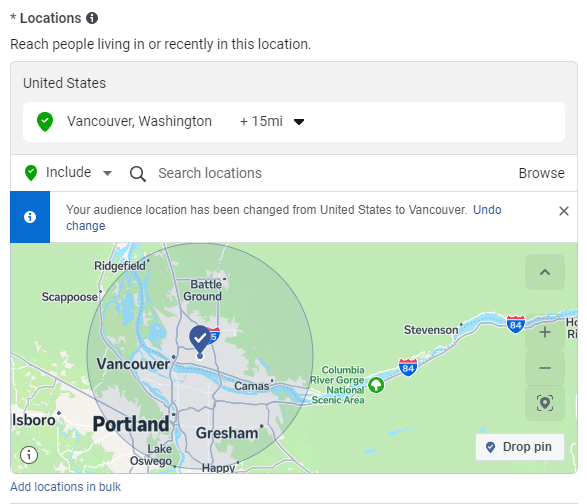The image size is (587, 504).
Task: Click Add locations in bulk link
Action: point(66,487)
